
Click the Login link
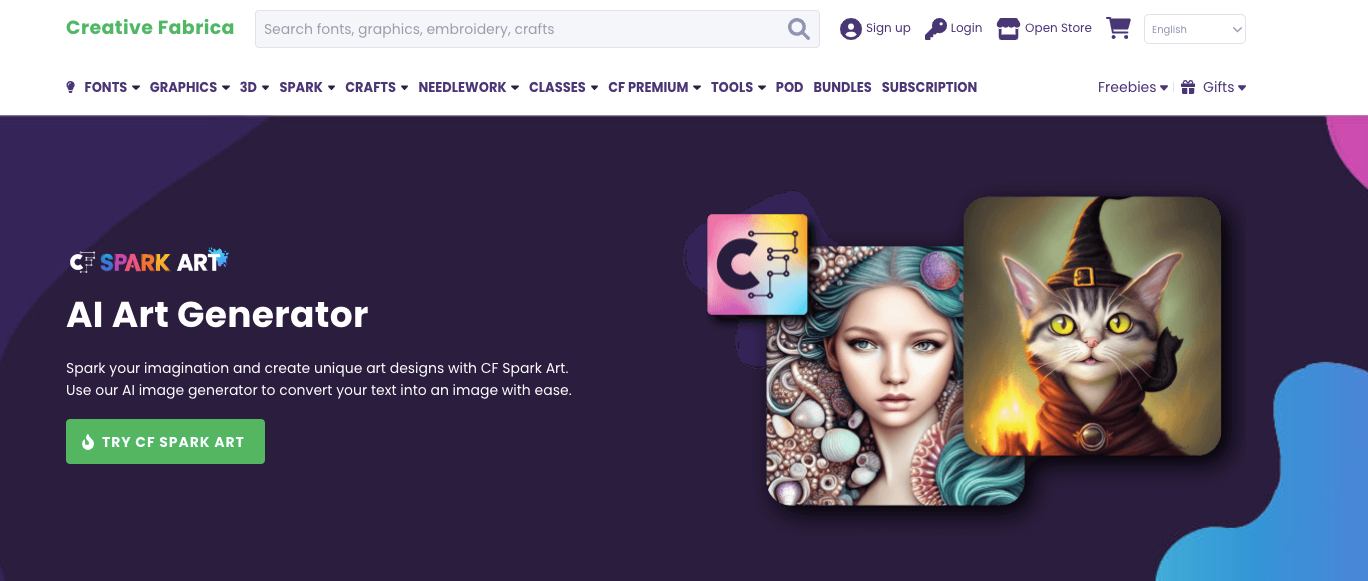pos(966,28)
